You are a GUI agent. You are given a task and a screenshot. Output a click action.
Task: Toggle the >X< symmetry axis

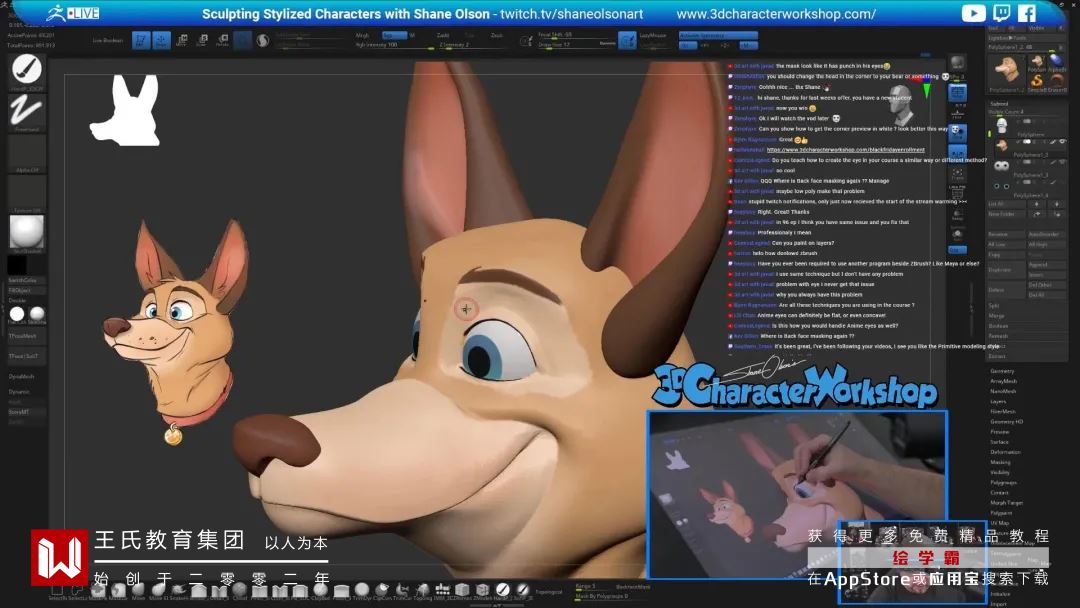point(687,45)
